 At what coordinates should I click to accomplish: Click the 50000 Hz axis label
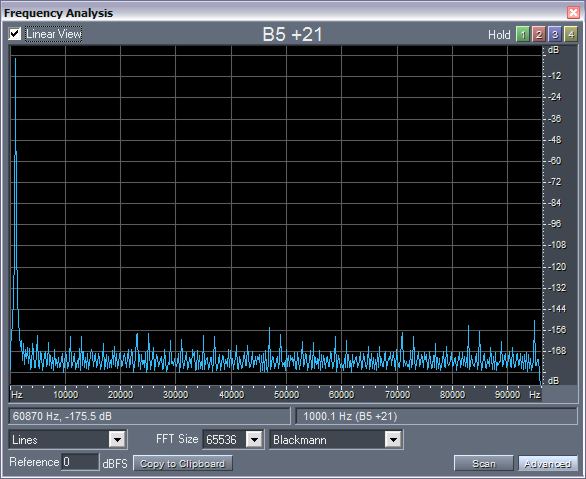click(x=286, y=395)
